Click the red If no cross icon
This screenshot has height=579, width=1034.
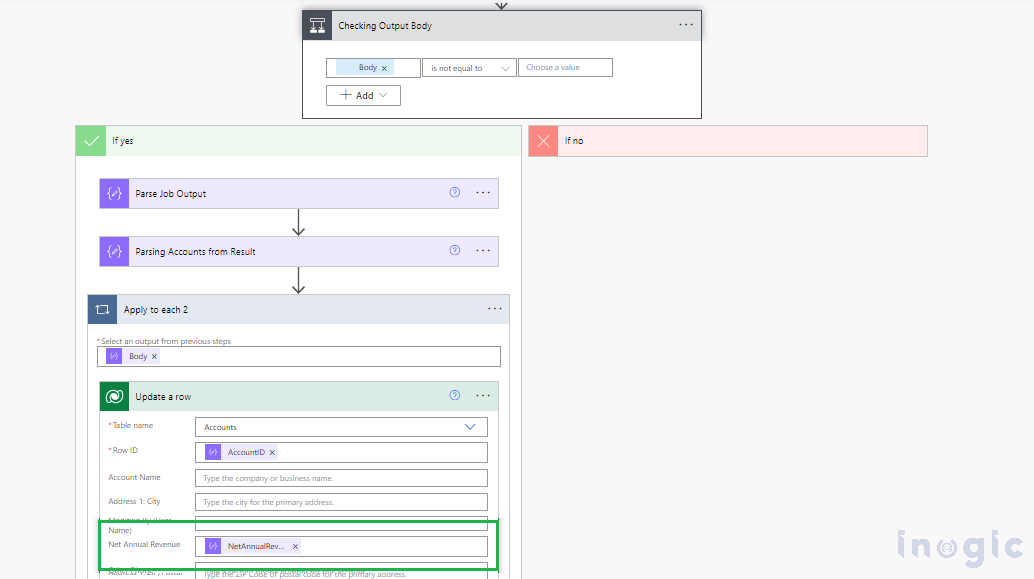tap(543, 141)
